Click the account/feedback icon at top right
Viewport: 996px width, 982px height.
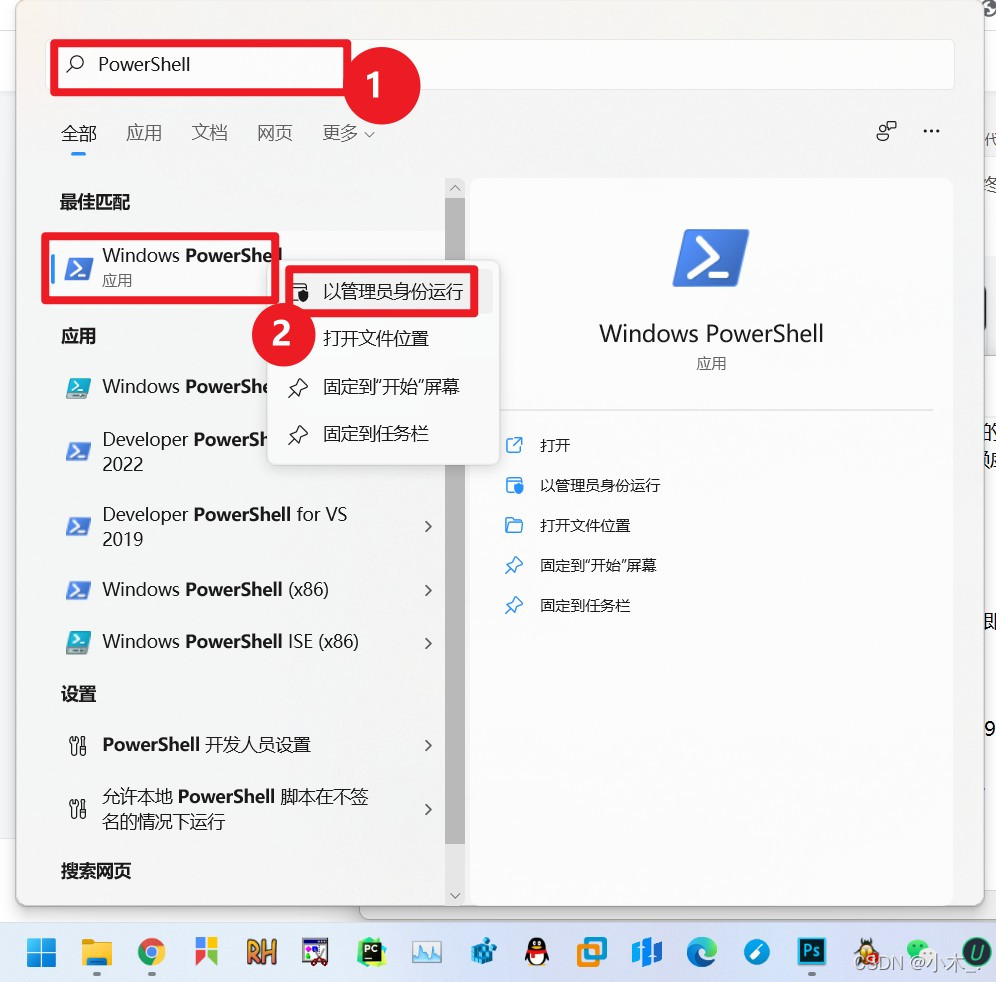(x=886, y=131)
